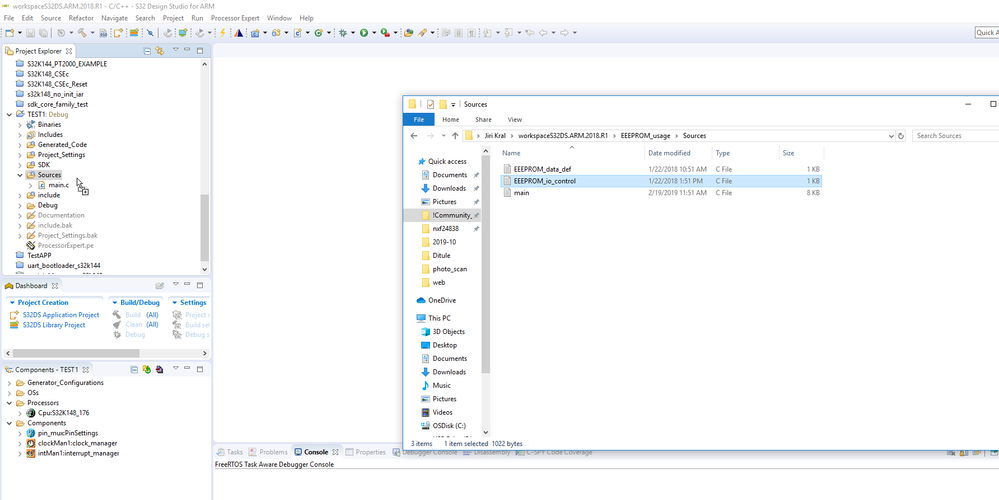
Task: Click the pin_mux PinSettings component icon
Action: [x=31, y=433]
